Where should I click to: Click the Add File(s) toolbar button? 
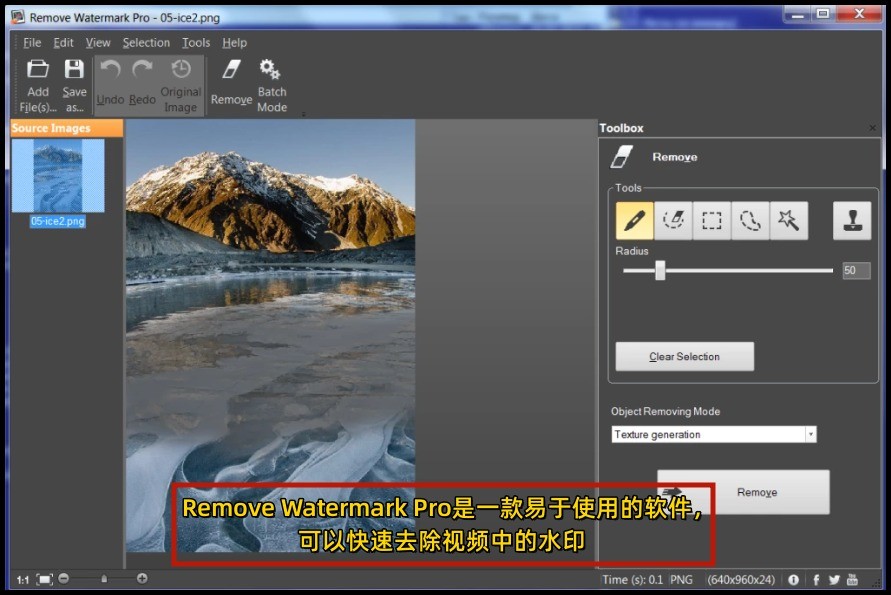pos(37,80)
